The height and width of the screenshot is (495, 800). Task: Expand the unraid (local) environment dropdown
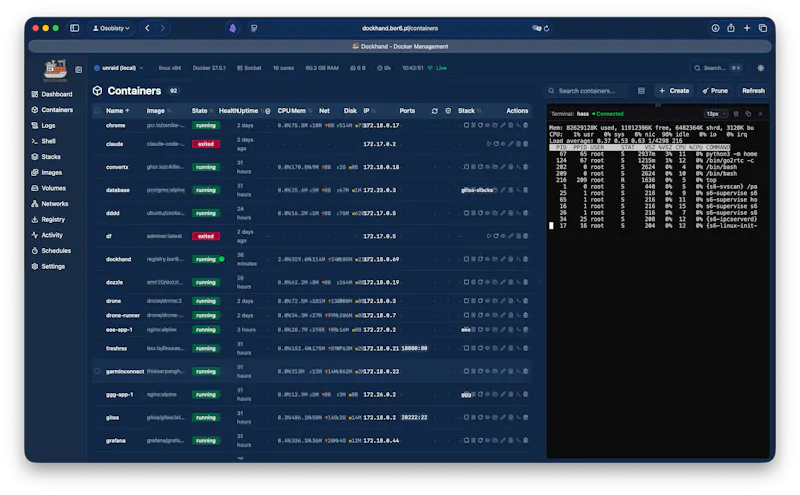click(118, 68)
